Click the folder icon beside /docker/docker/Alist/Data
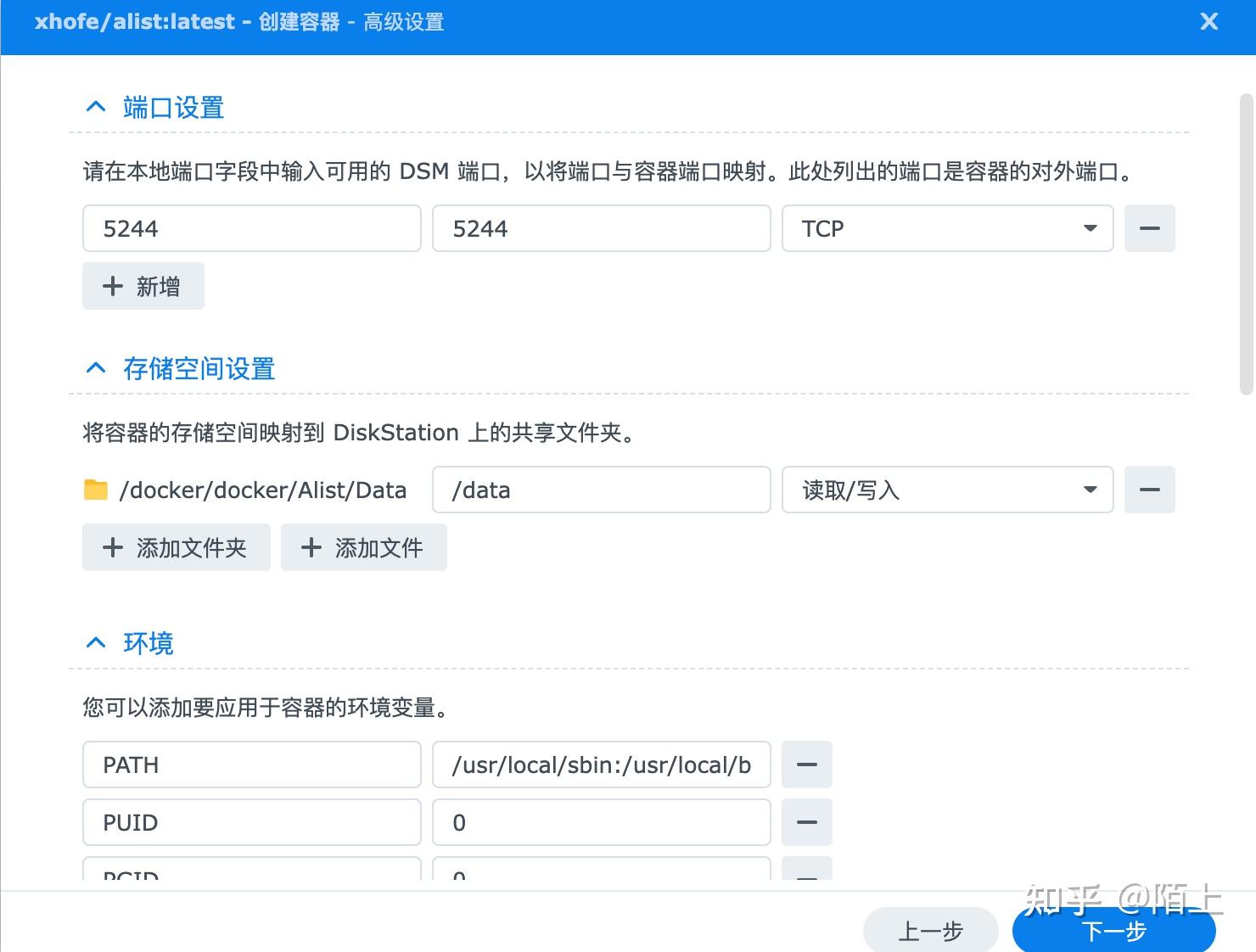 (95, 490)
